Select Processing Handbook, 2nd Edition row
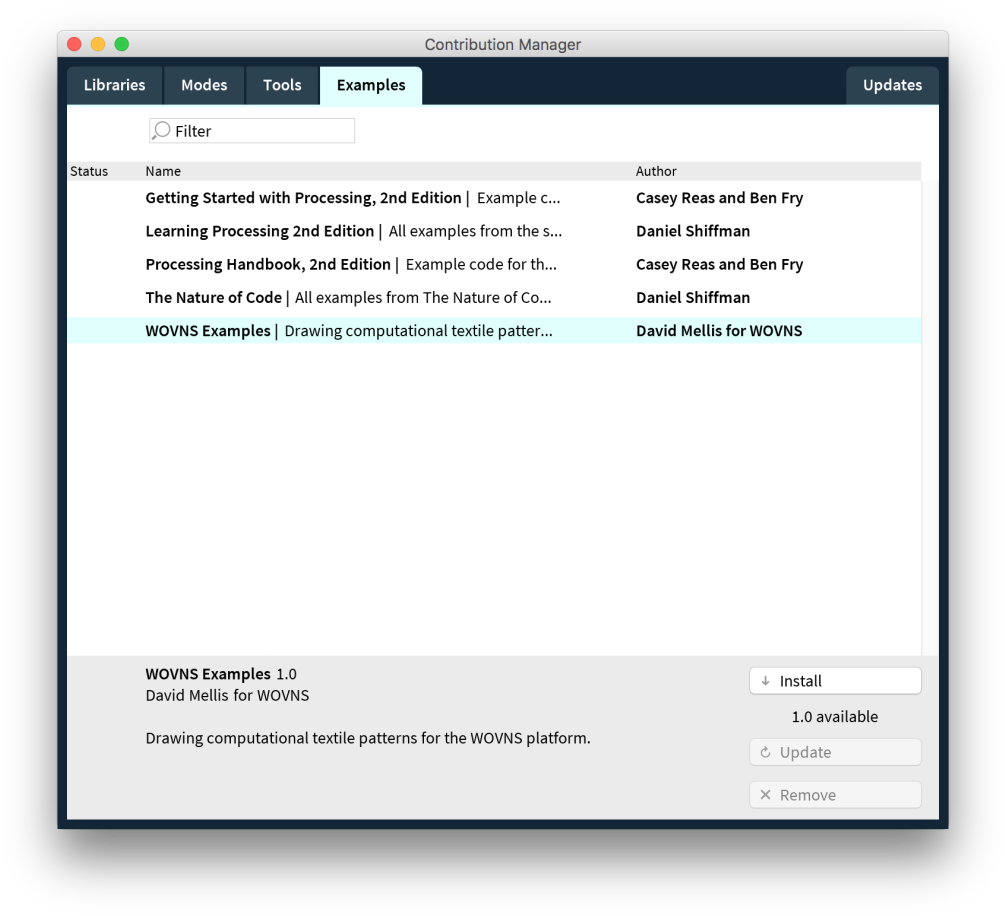The width and height of the screenshot is (1005, 916). click(494, 265)
